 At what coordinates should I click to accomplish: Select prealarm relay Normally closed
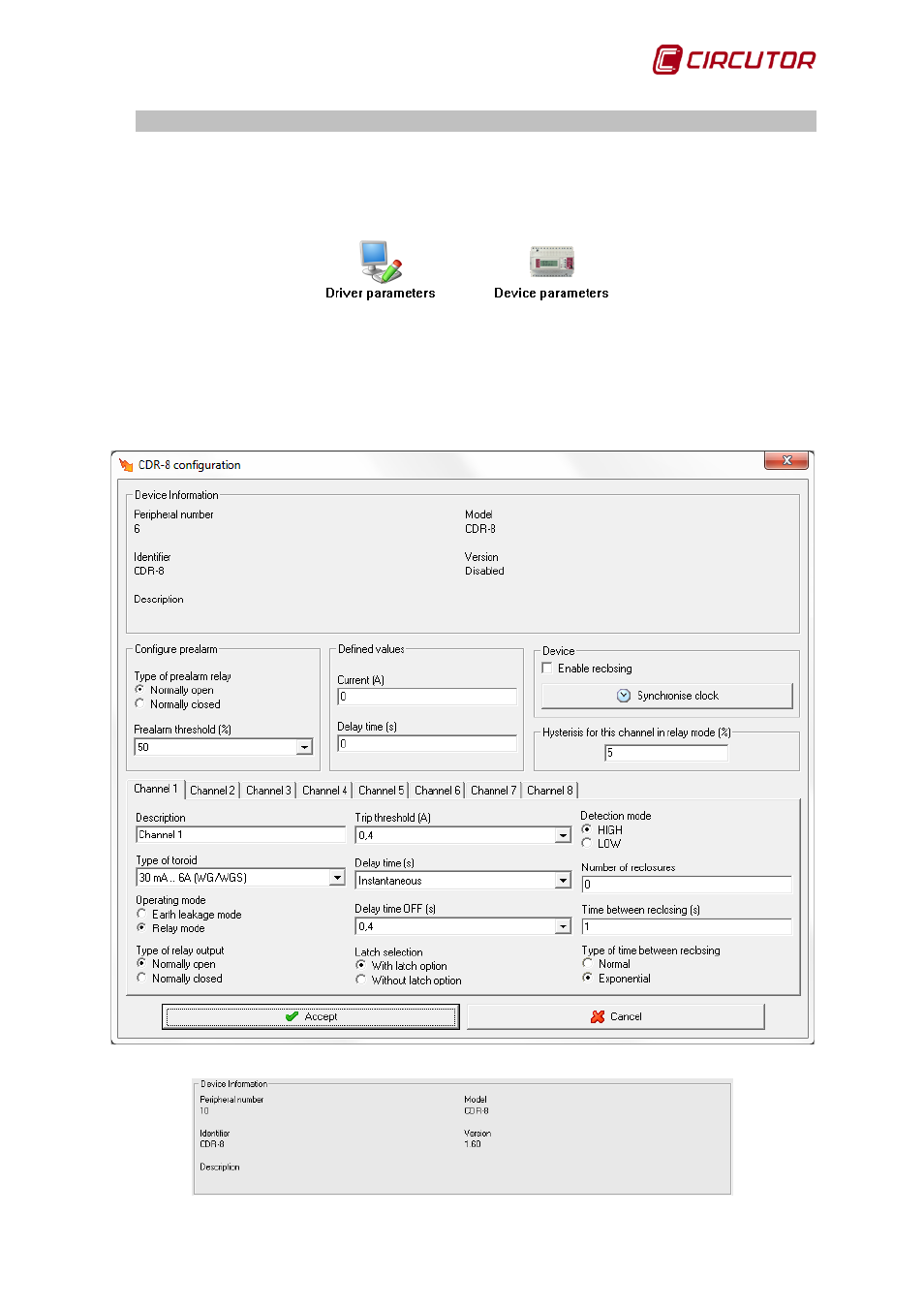(x=139, y=704)
